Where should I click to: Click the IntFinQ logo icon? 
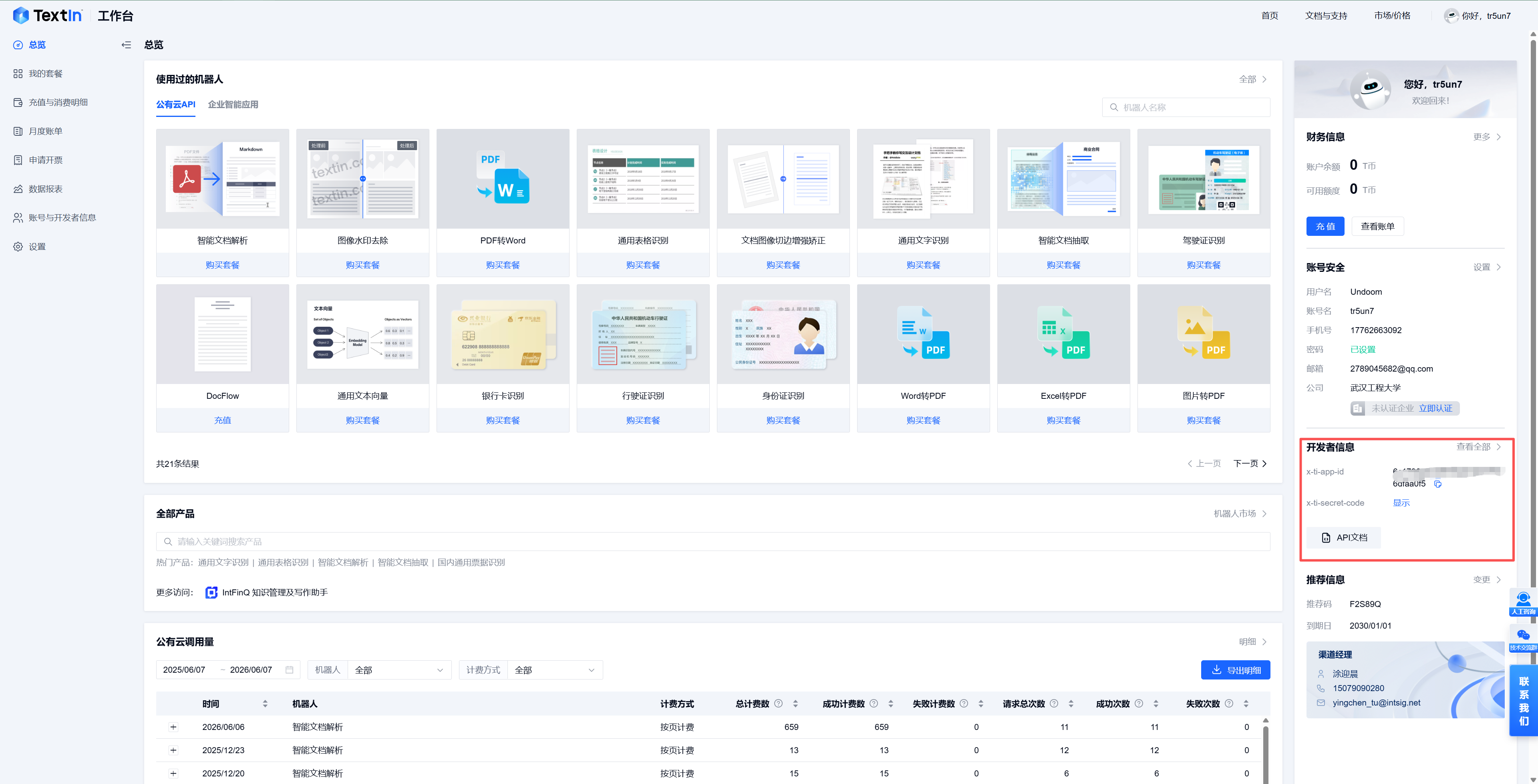point(211,592)
